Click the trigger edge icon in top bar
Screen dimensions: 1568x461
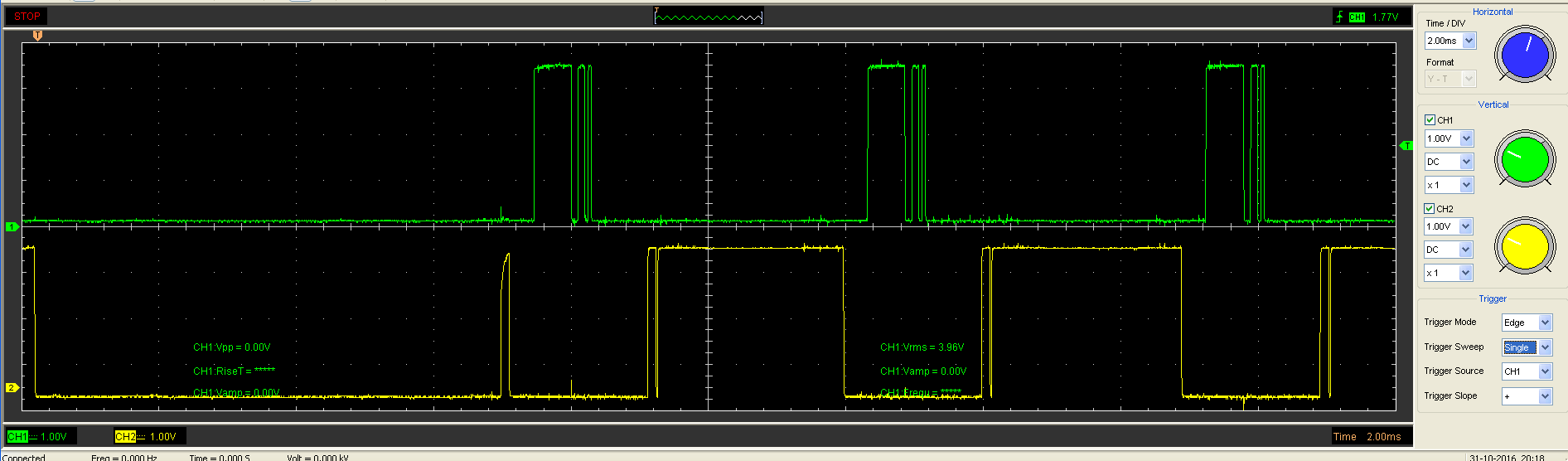tap(1338, 17)
